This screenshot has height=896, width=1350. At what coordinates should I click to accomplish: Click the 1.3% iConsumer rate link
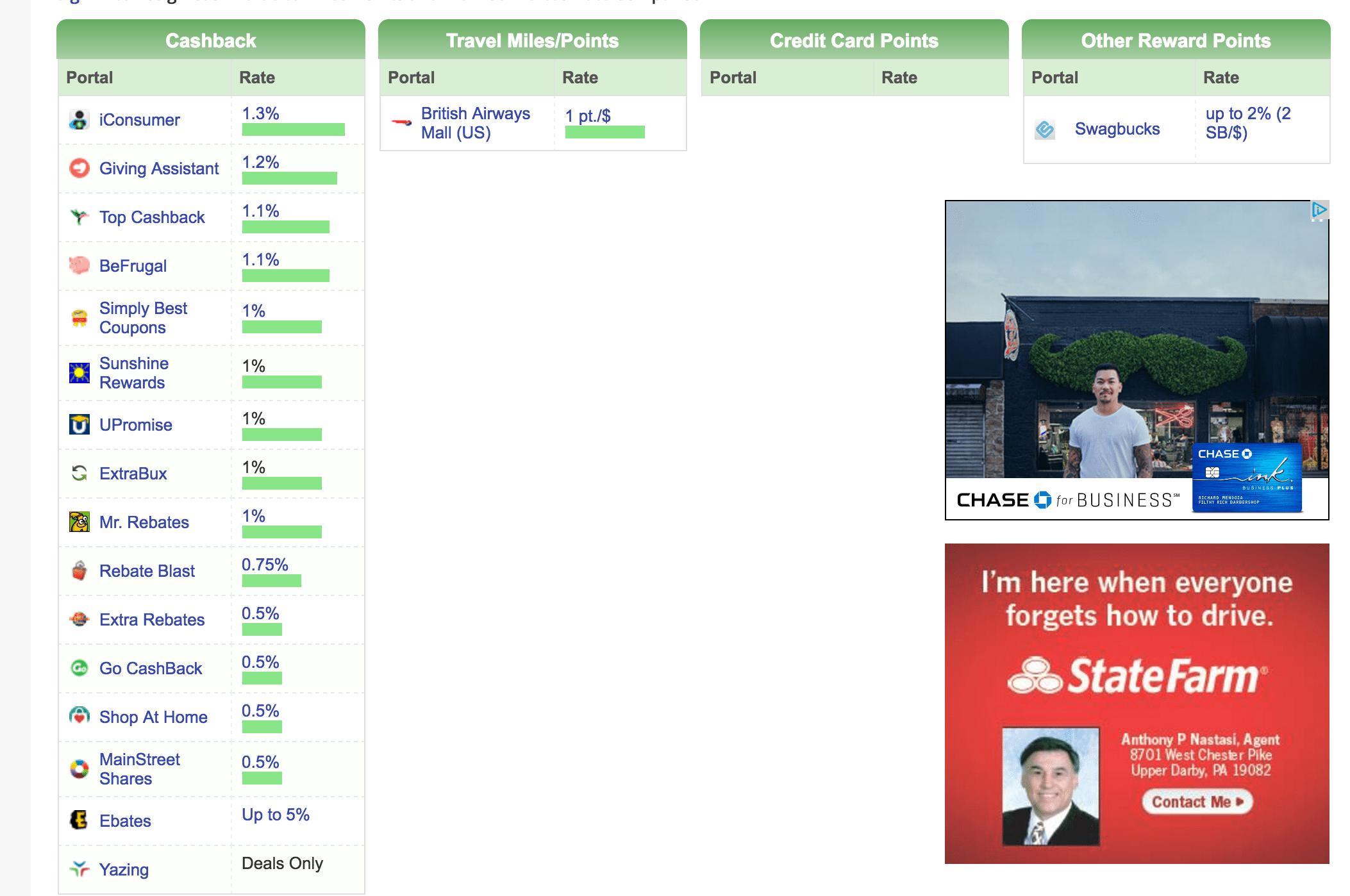(260, 113)
